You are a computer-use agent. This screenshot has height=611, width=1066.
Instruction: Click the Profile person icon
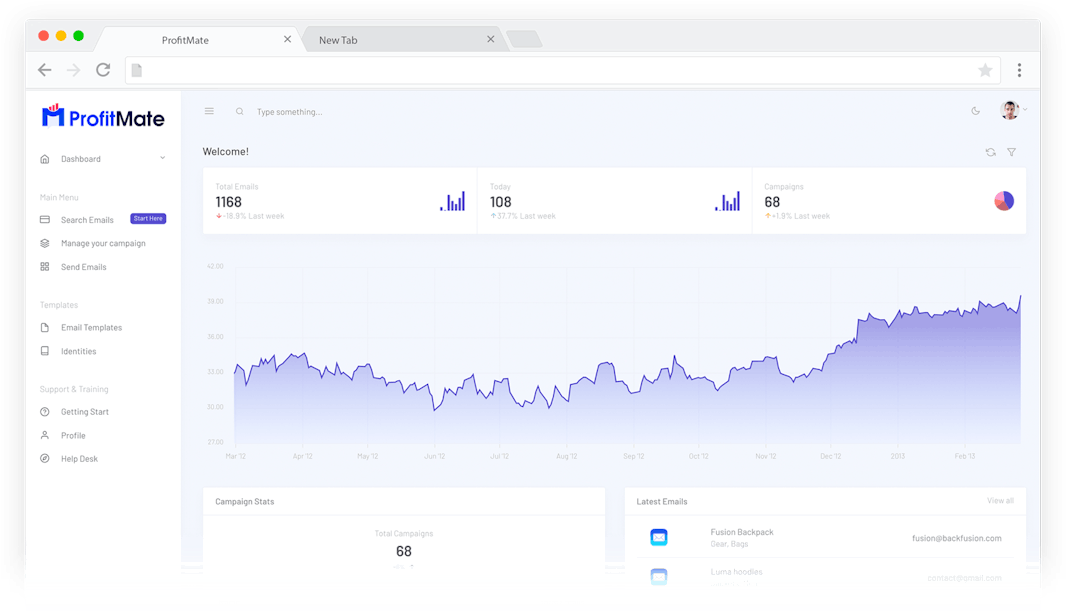tap(45, 435)
